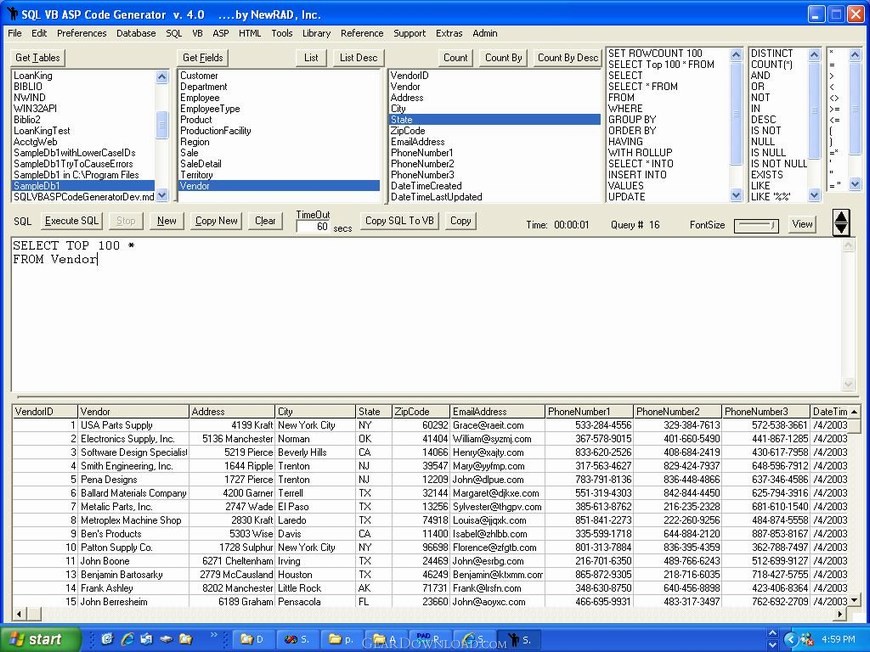Click the PhoneNumber1 column header in results grid

point(589,412)
